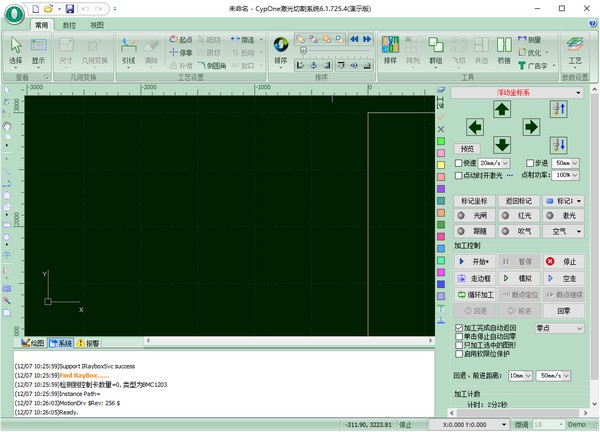Uncheck 加工完成自动返回 option

[x=459, y=328]
